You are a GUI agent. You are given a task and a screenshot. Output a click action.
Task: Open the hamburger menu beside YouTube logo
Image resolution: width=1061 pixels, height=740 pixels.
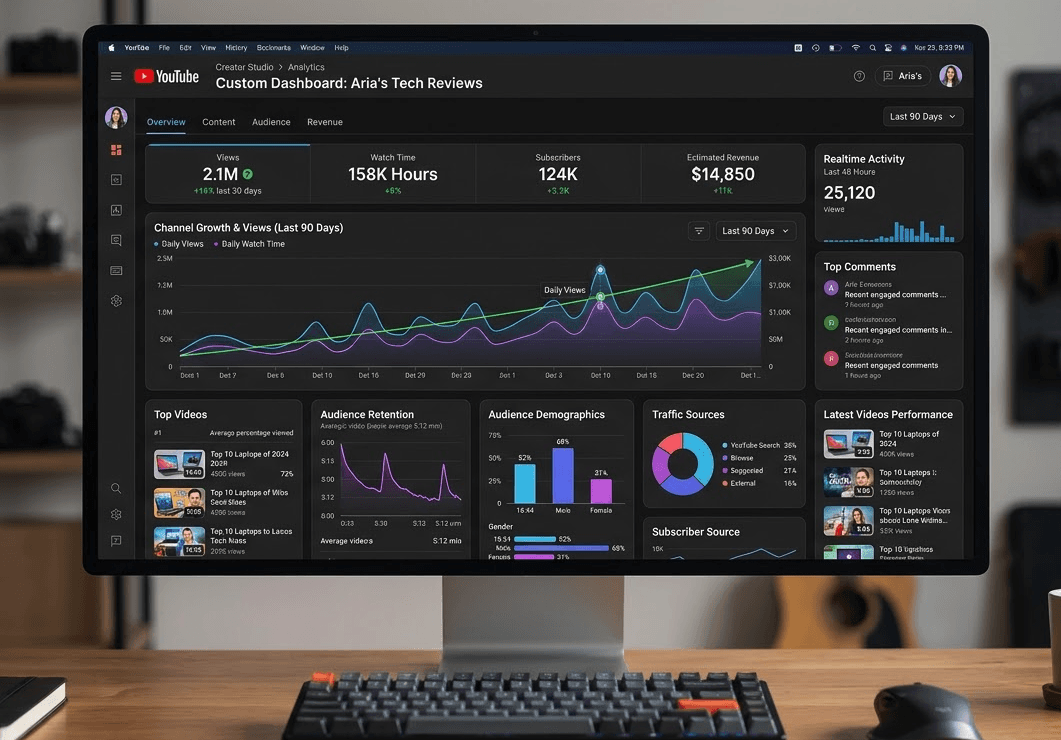coord(116,77)
